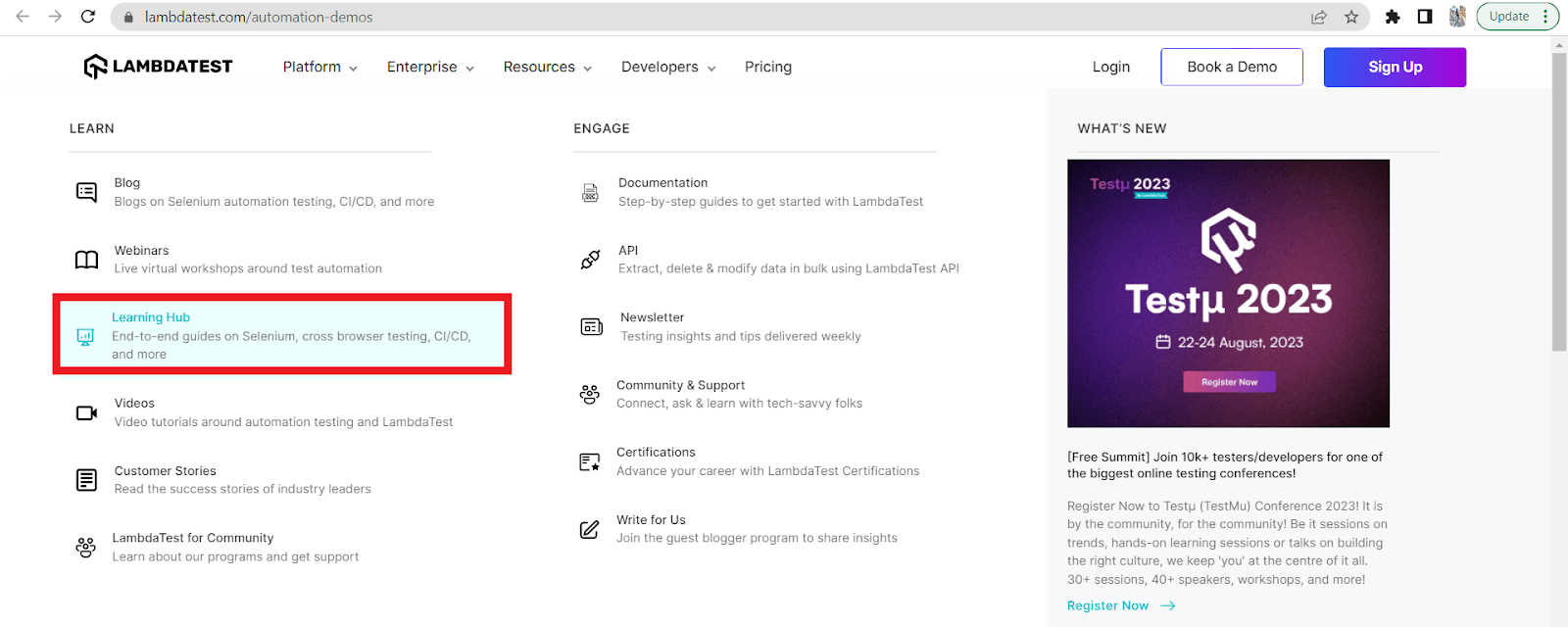Open the Newsletter link

click(x=653, y=317)
